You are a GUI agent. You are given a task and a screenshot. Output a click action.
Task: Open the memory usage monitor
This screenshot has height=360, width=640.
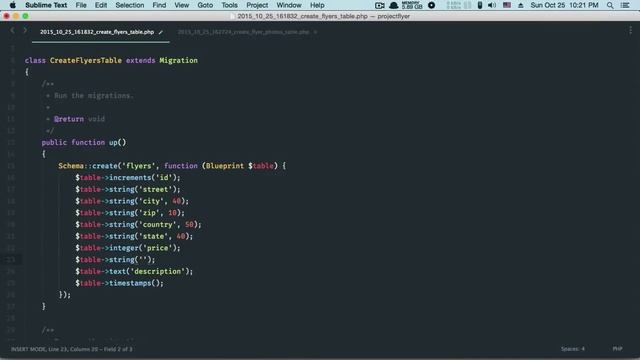(412, 5)
